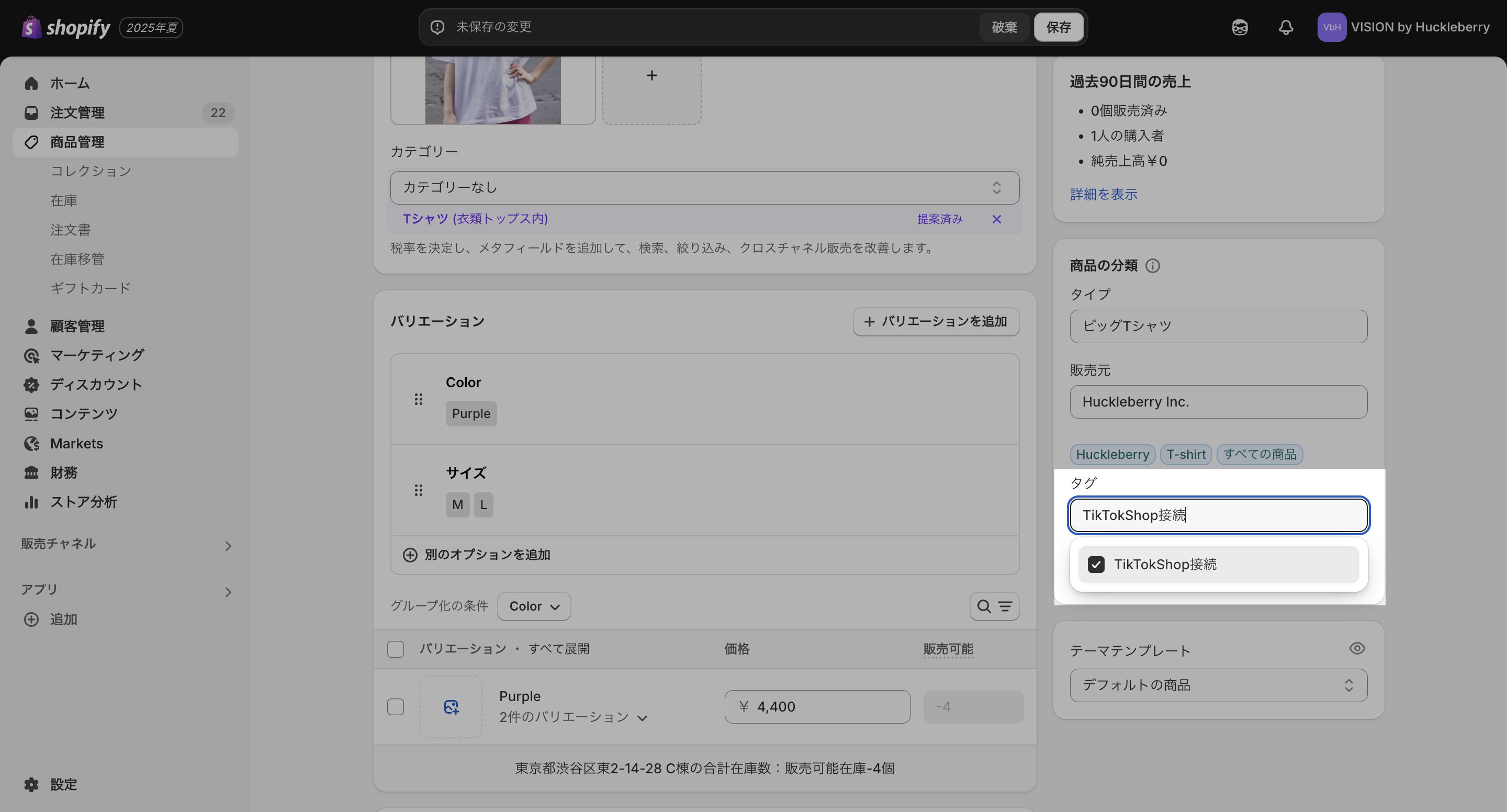Dismiss the suggested Tシャツ category
Screen dimensions: 1507x812
coord(996,219)
